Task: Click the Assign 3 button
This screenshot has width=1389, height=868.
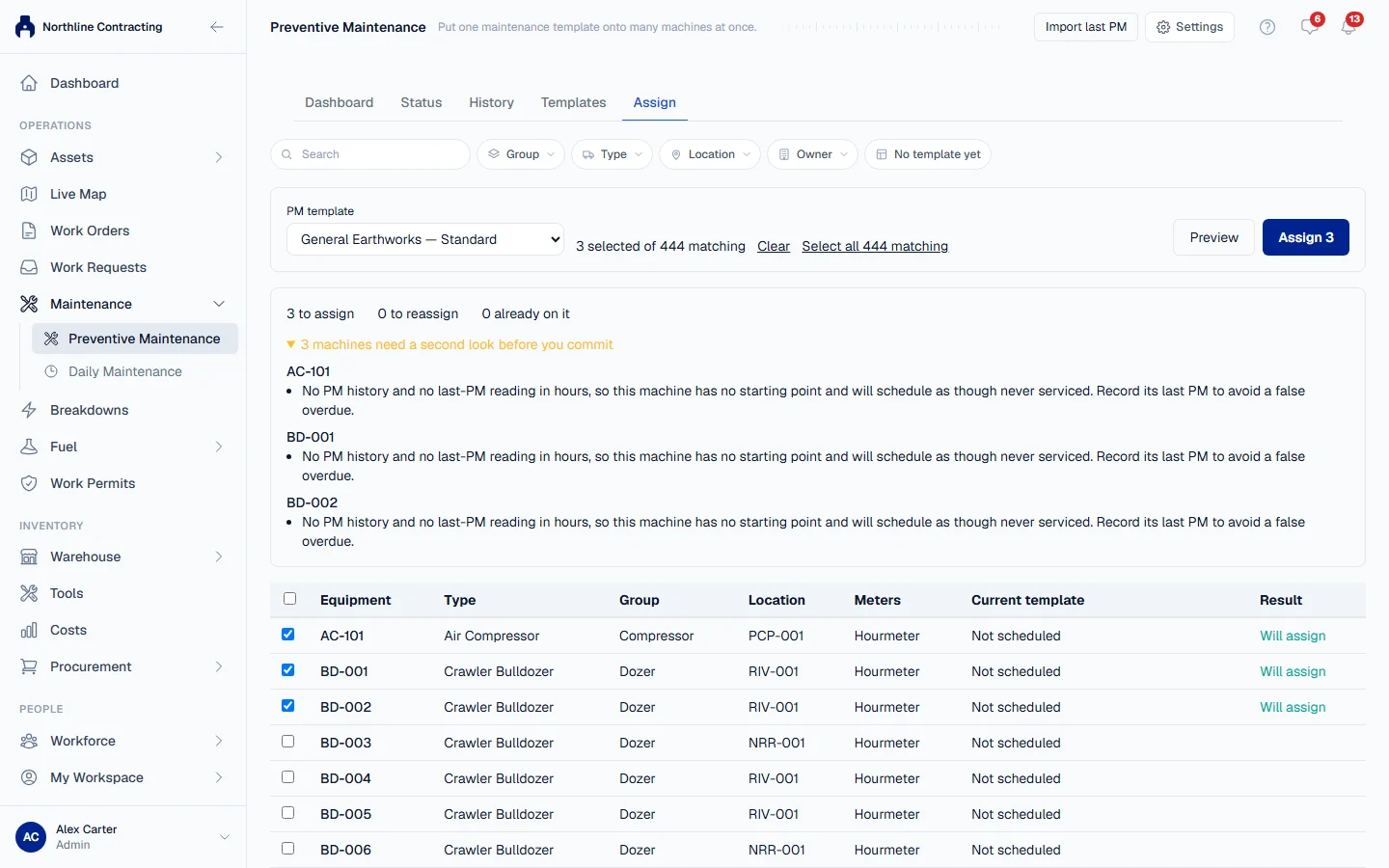Action: point(1306,237)
